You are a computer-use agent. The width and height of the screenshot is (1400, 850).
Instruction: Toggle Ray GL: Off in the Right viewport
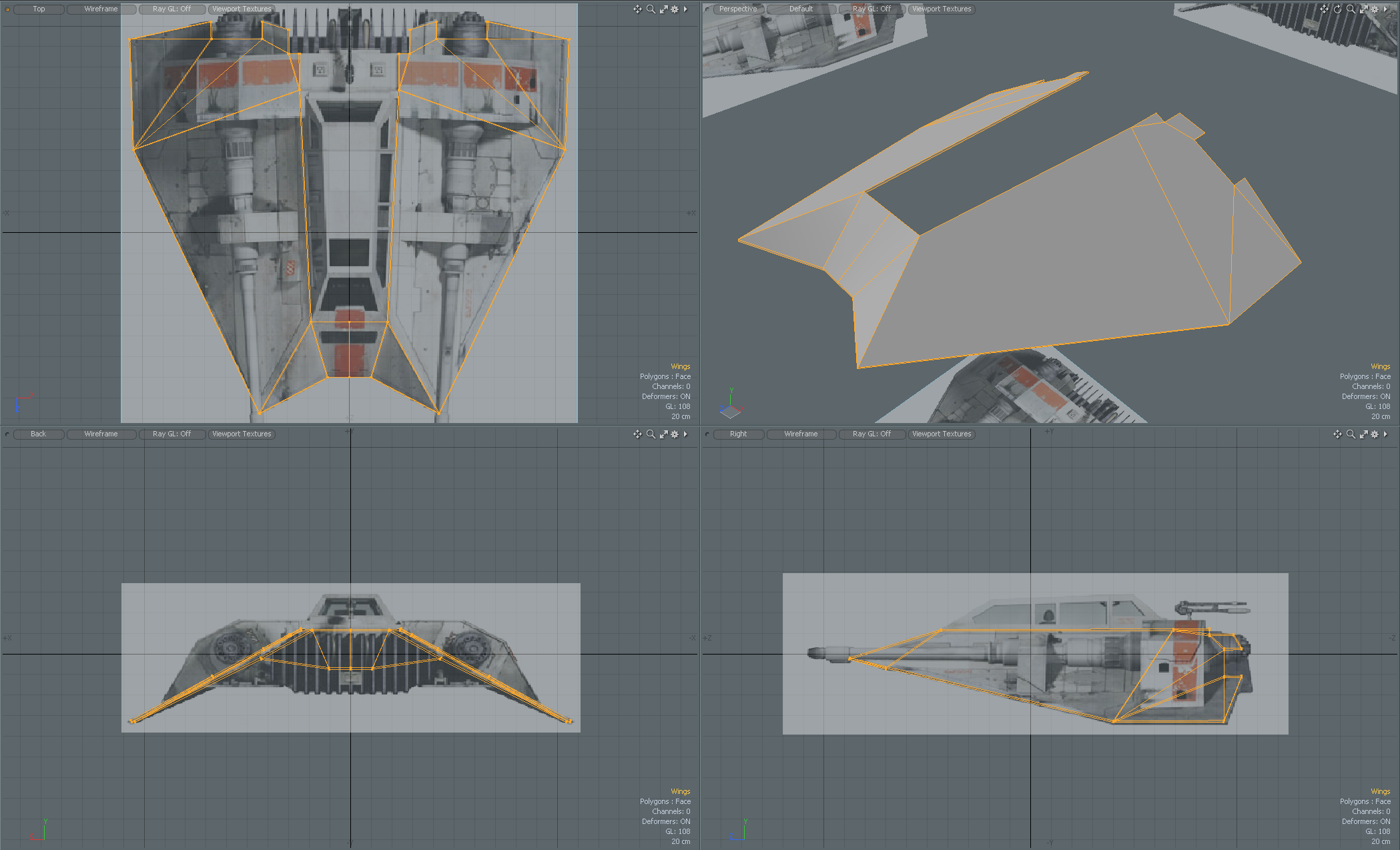pos(871,434)
